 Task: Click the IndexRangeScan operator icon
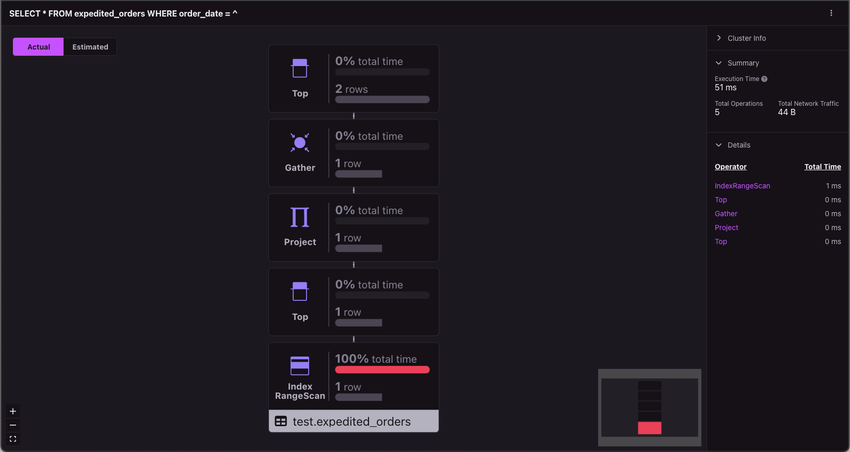pyautogui.click(x=300, y=366)
